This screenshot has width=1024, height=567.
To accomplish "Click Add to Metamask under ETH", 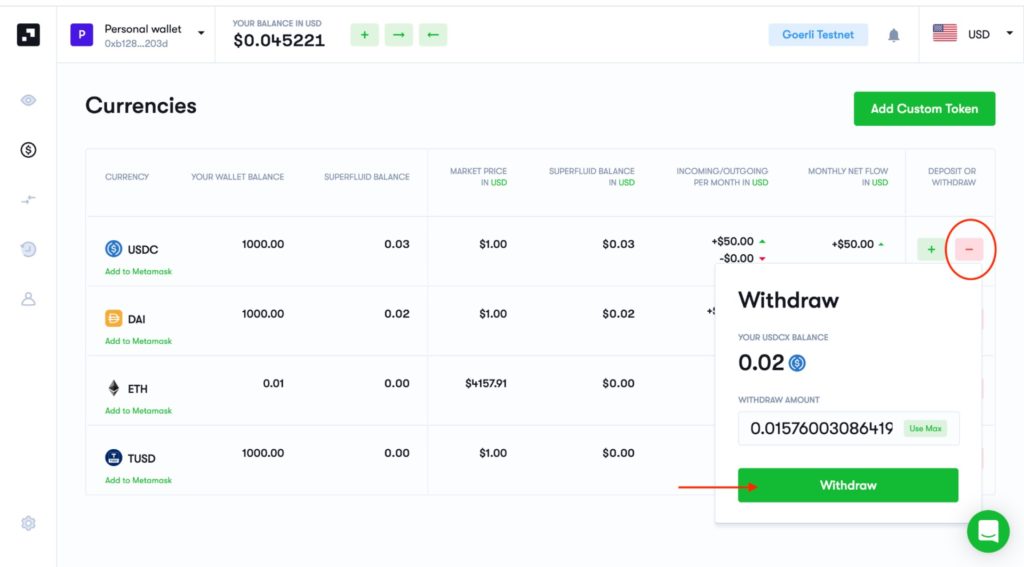I will click(138, 410).
